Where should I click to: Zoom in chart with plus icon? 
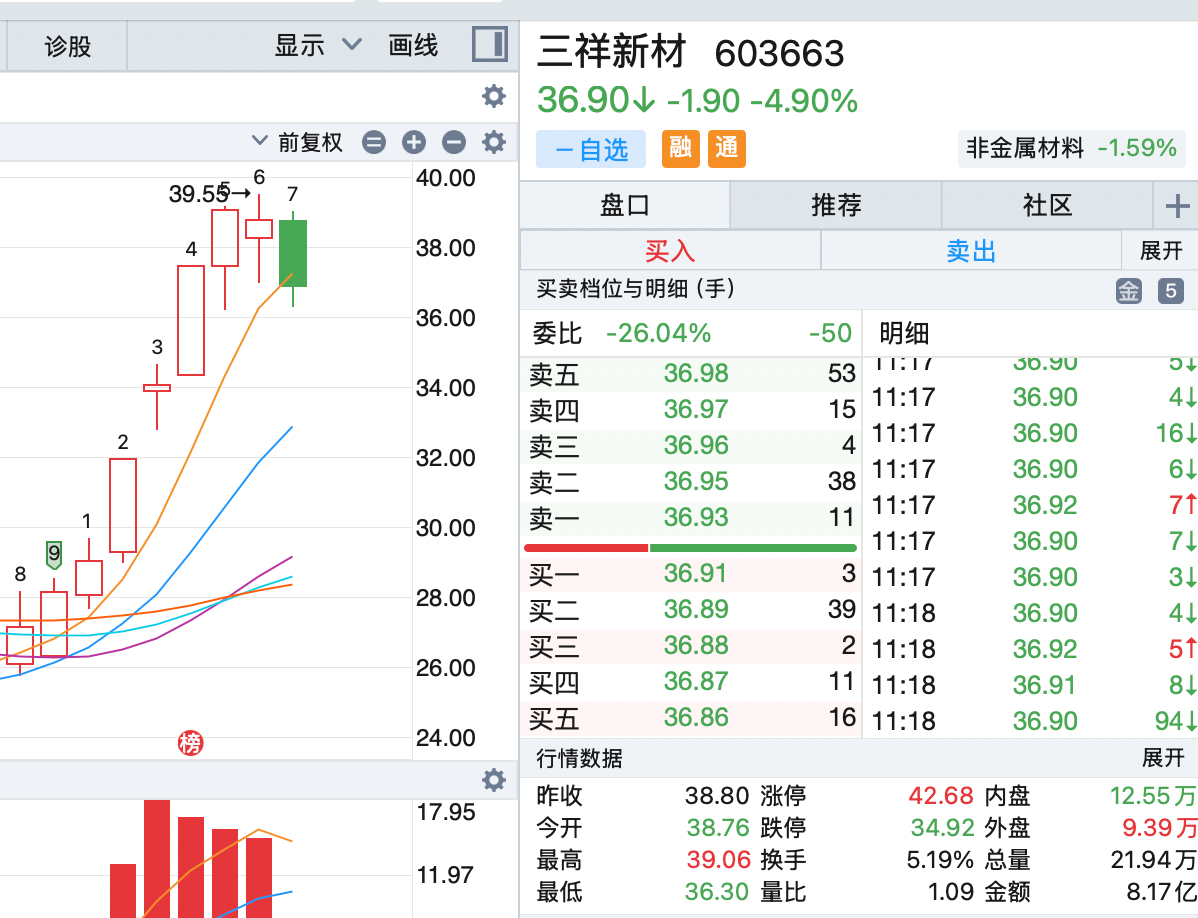coord(413,142)
